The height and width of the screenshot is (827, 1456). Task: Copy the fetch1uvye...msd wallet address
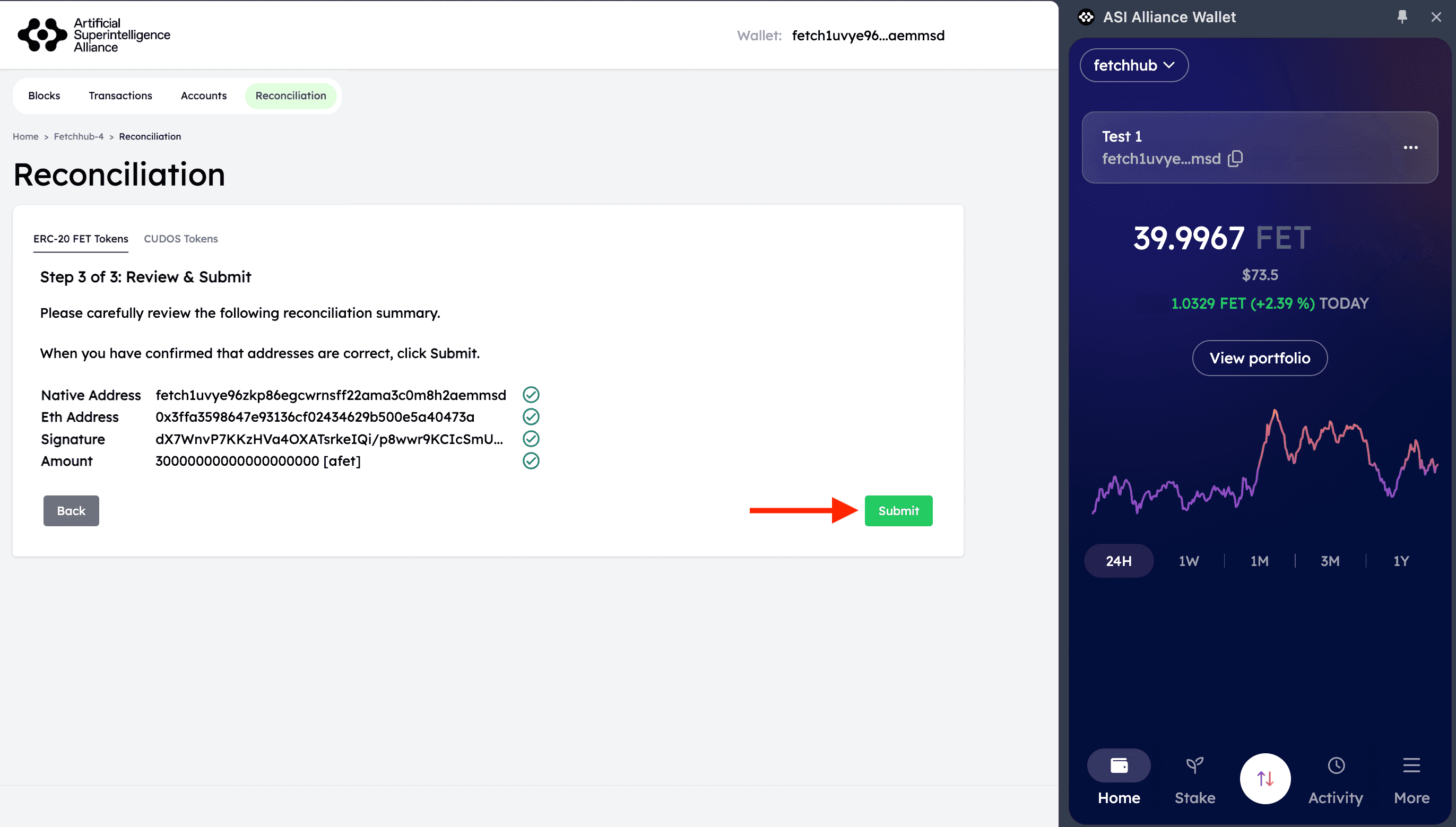[x=1235, y=159]
